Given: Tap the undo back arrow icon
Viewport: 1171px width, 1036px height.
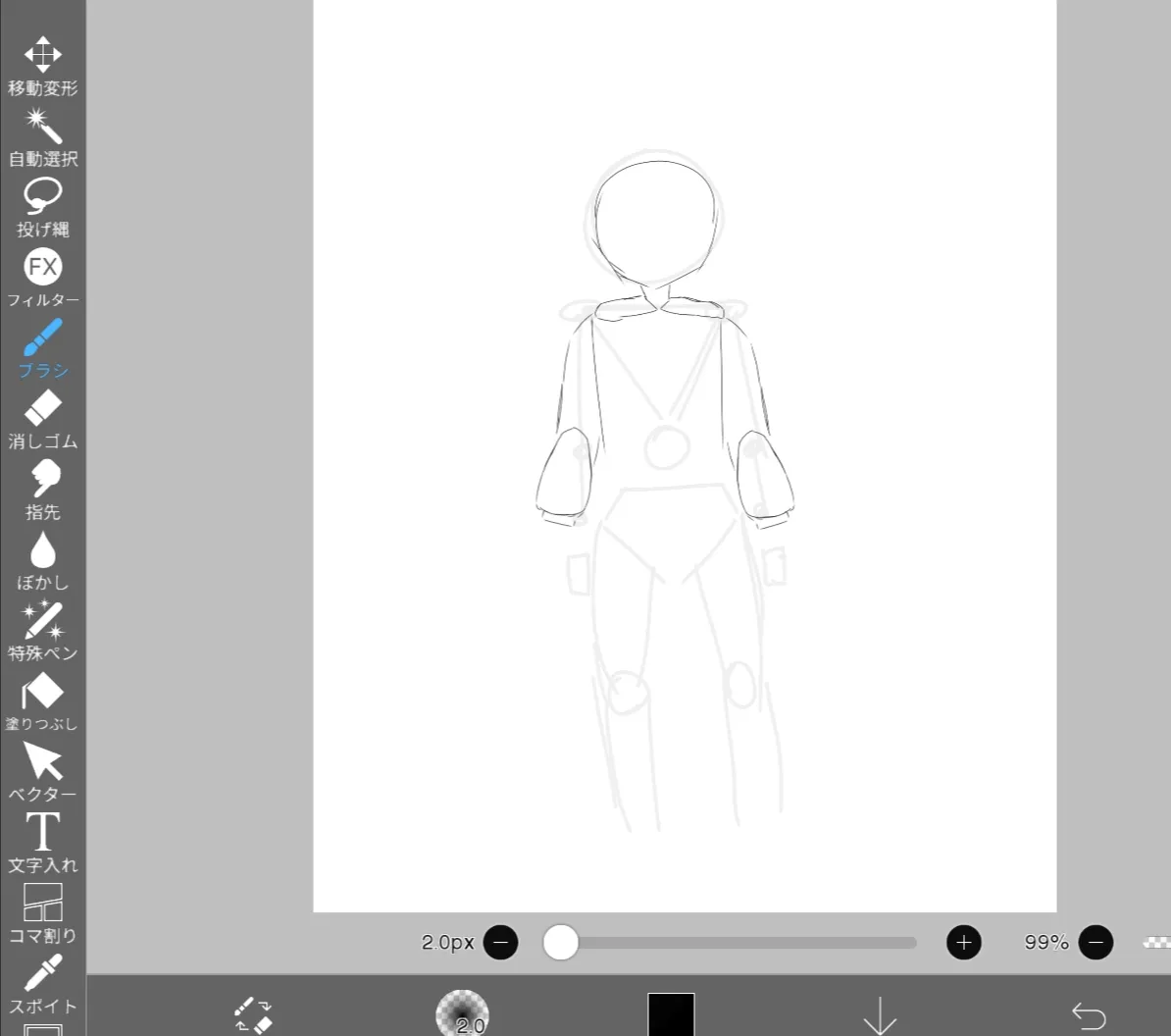Looking at the screenshot, I should point(1089,1015).
